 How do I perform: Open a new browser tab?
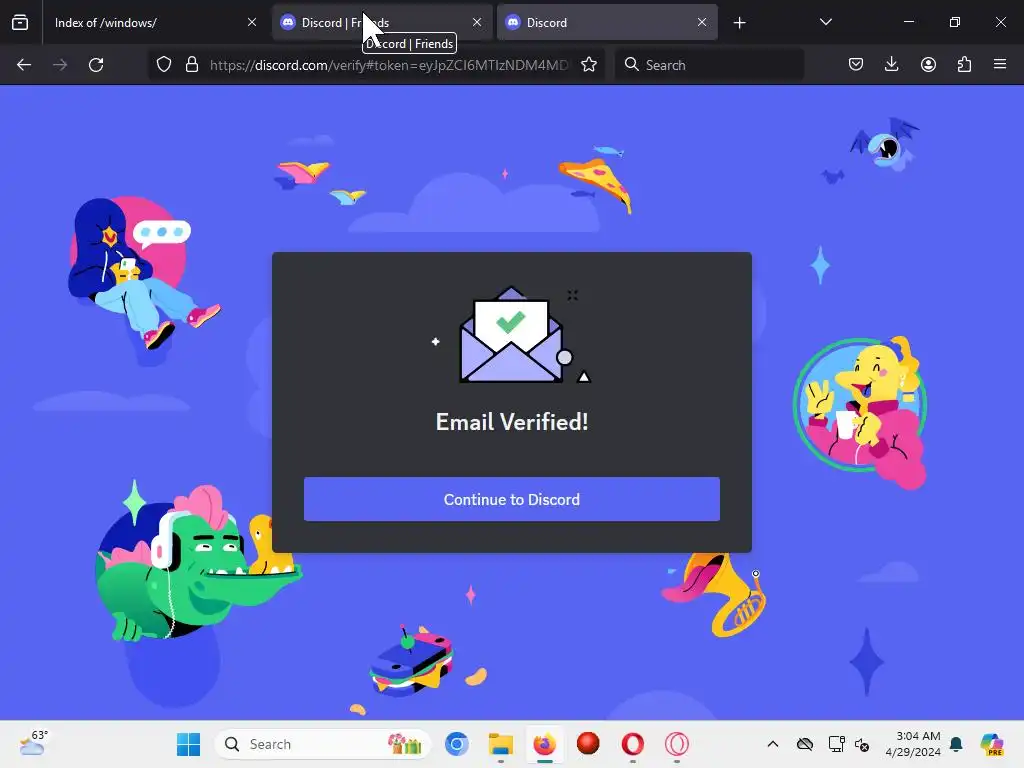pyautogui.click(x=739, y=23)
